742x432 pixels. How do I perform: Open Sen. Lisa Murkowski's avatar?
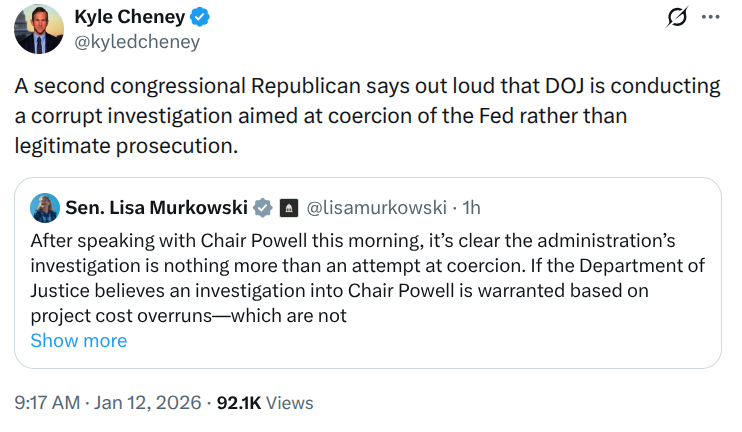point(44,208)
